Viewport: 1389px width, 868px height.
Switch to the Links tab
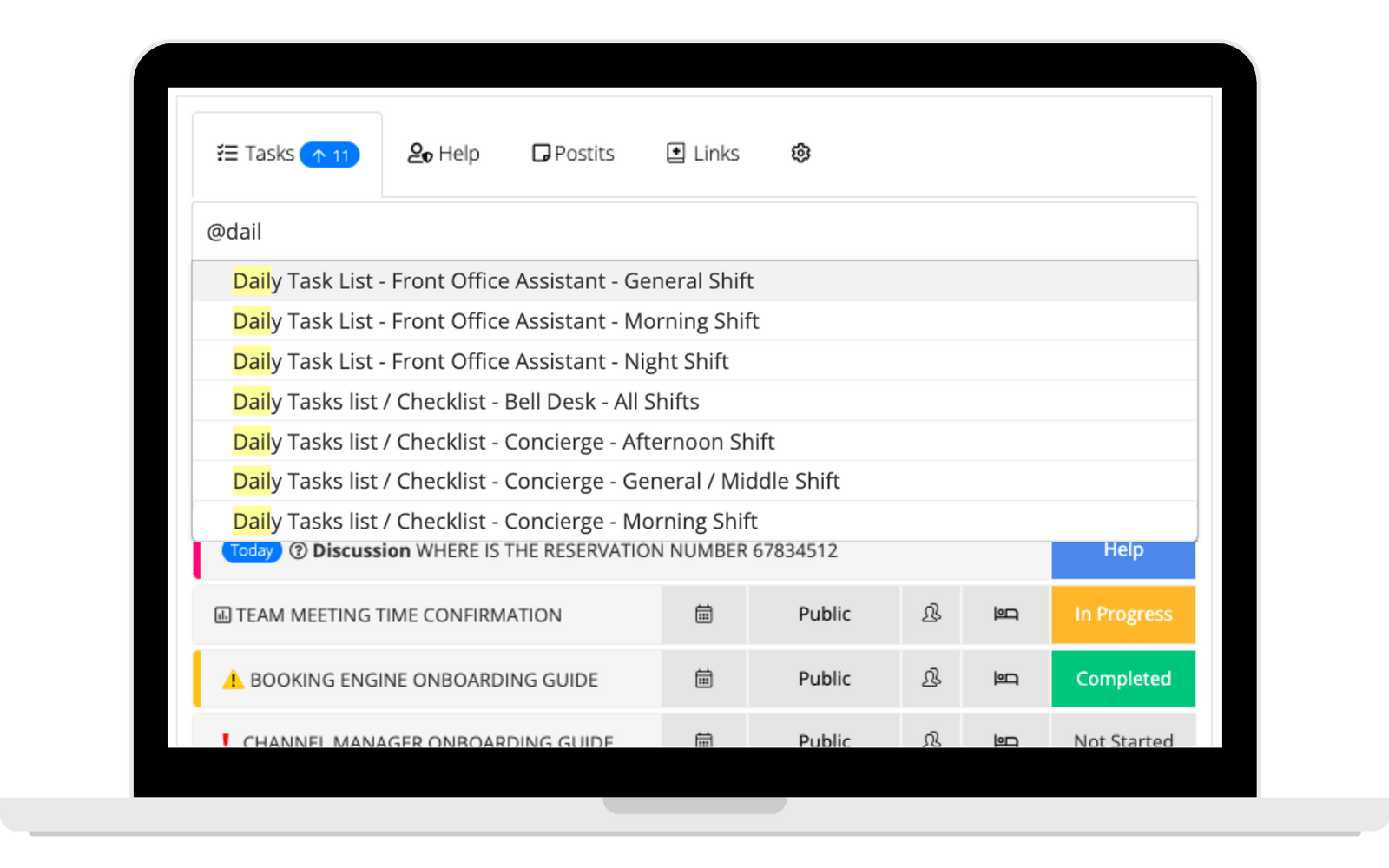click(x=703, y=154)
